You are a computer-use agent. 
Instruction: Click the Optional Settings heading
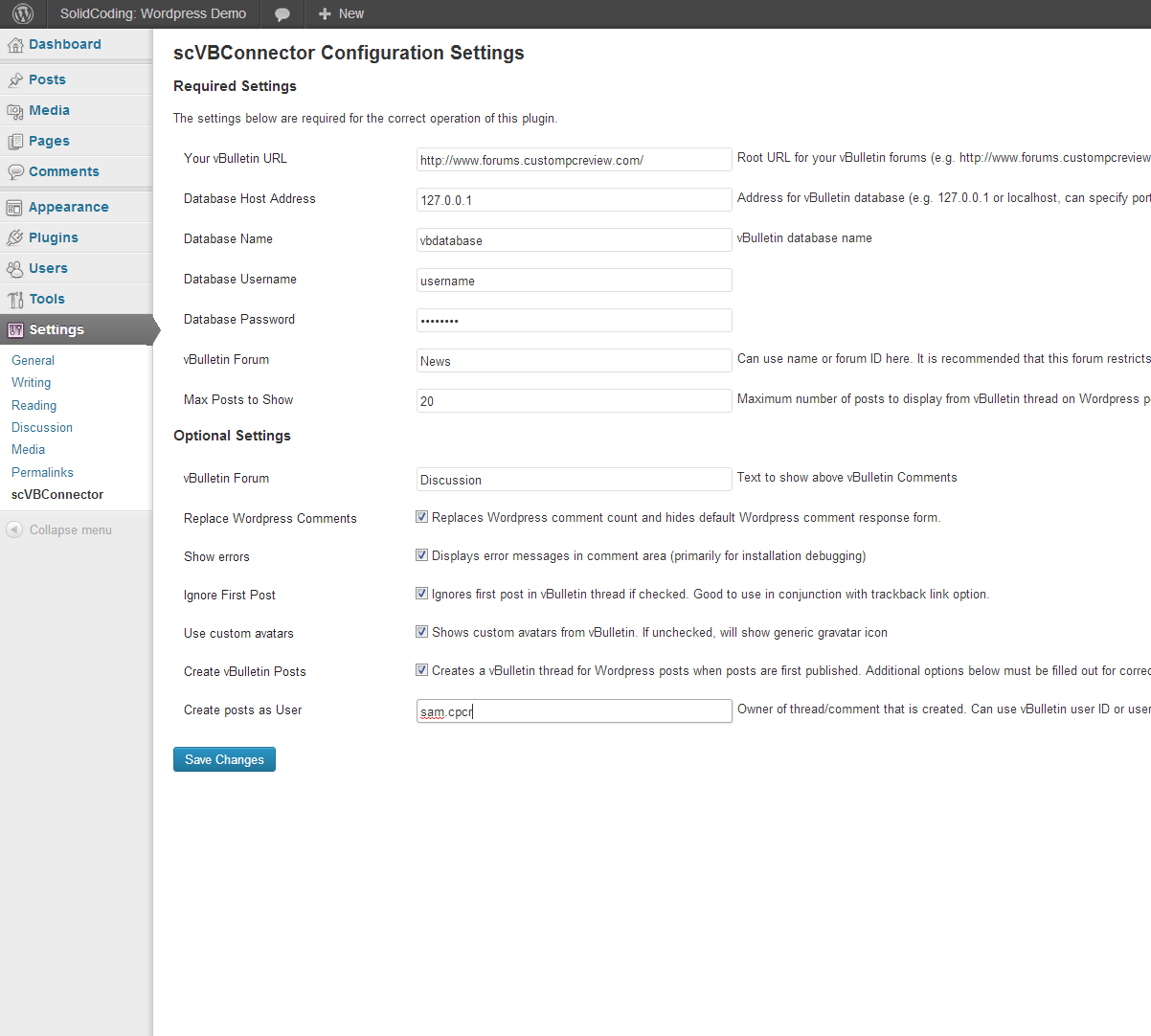(x=232, y=436)
